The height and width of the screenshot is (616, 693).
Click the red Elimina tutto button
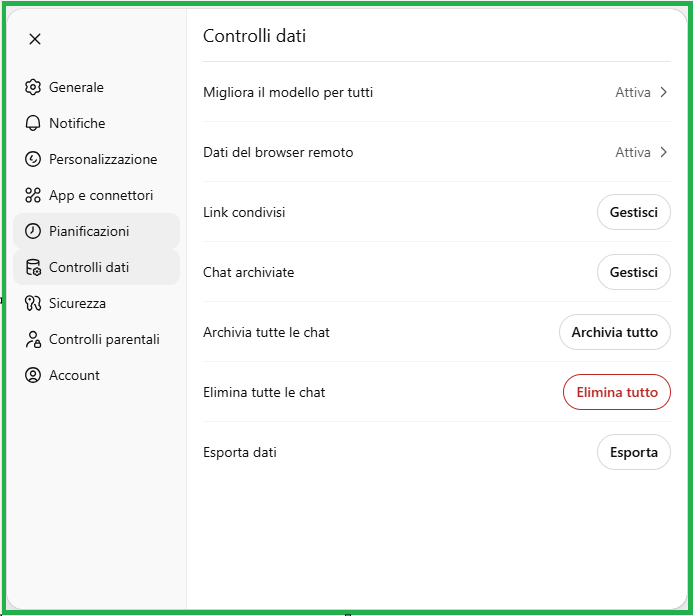pyautogui.click(x=616, y=392)
